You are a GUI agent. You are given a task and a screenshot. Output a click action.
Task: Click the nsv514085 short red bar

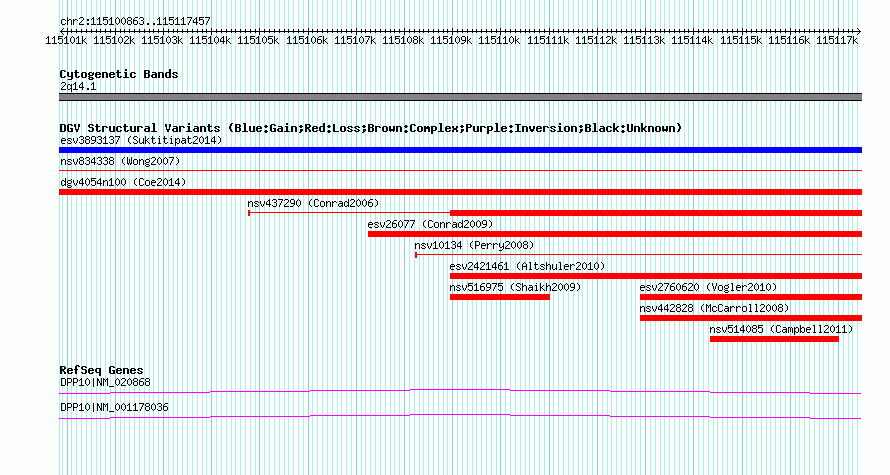tap(774, 339)
